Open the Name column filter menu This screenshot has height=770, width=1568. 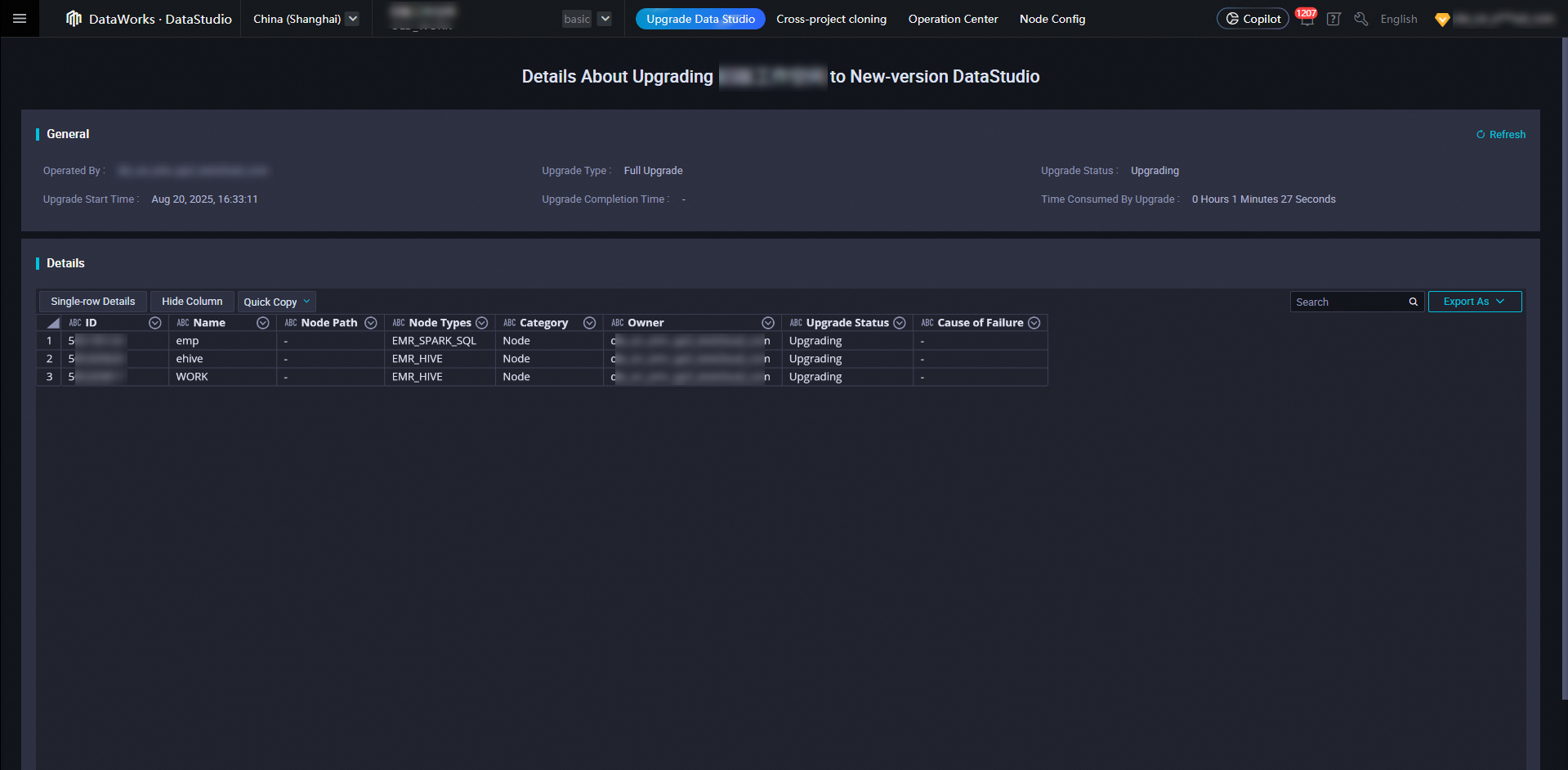click(x=262, y=323)
